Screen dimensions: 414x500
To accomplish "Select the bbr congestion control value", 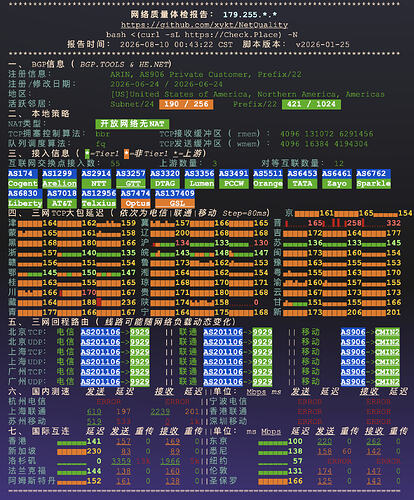I will [103, 134].
